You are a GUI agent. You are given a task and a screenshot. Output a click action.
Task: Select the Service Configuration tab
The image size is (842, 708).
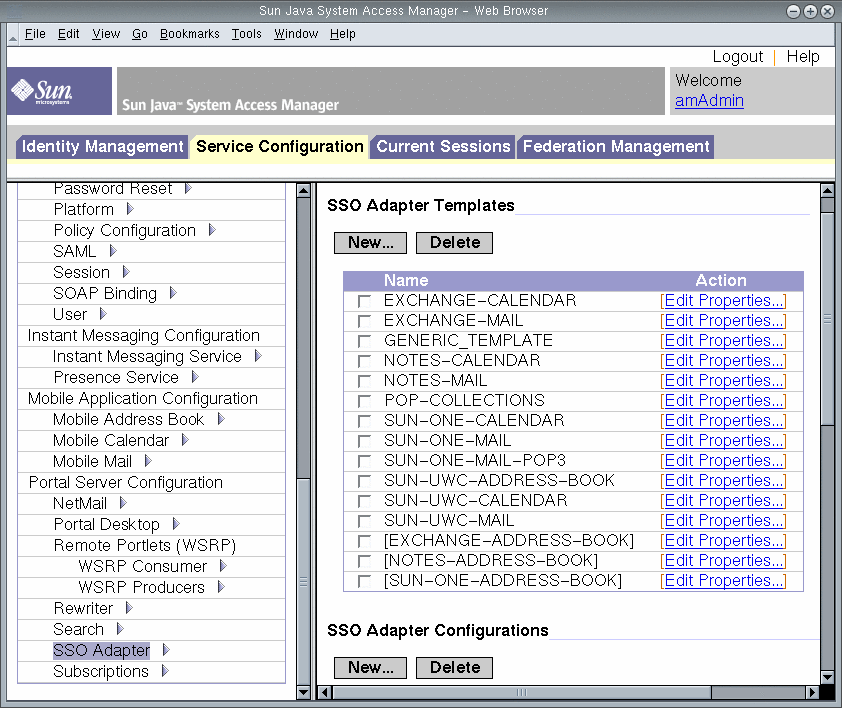(x=279, y=147)
